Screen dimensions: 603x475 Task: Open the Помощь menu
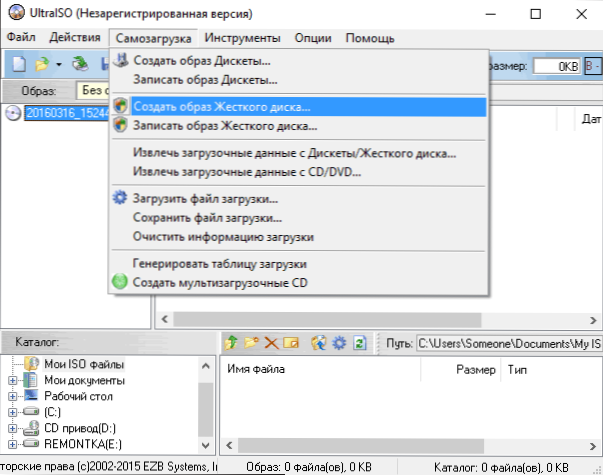pos(370,38)
